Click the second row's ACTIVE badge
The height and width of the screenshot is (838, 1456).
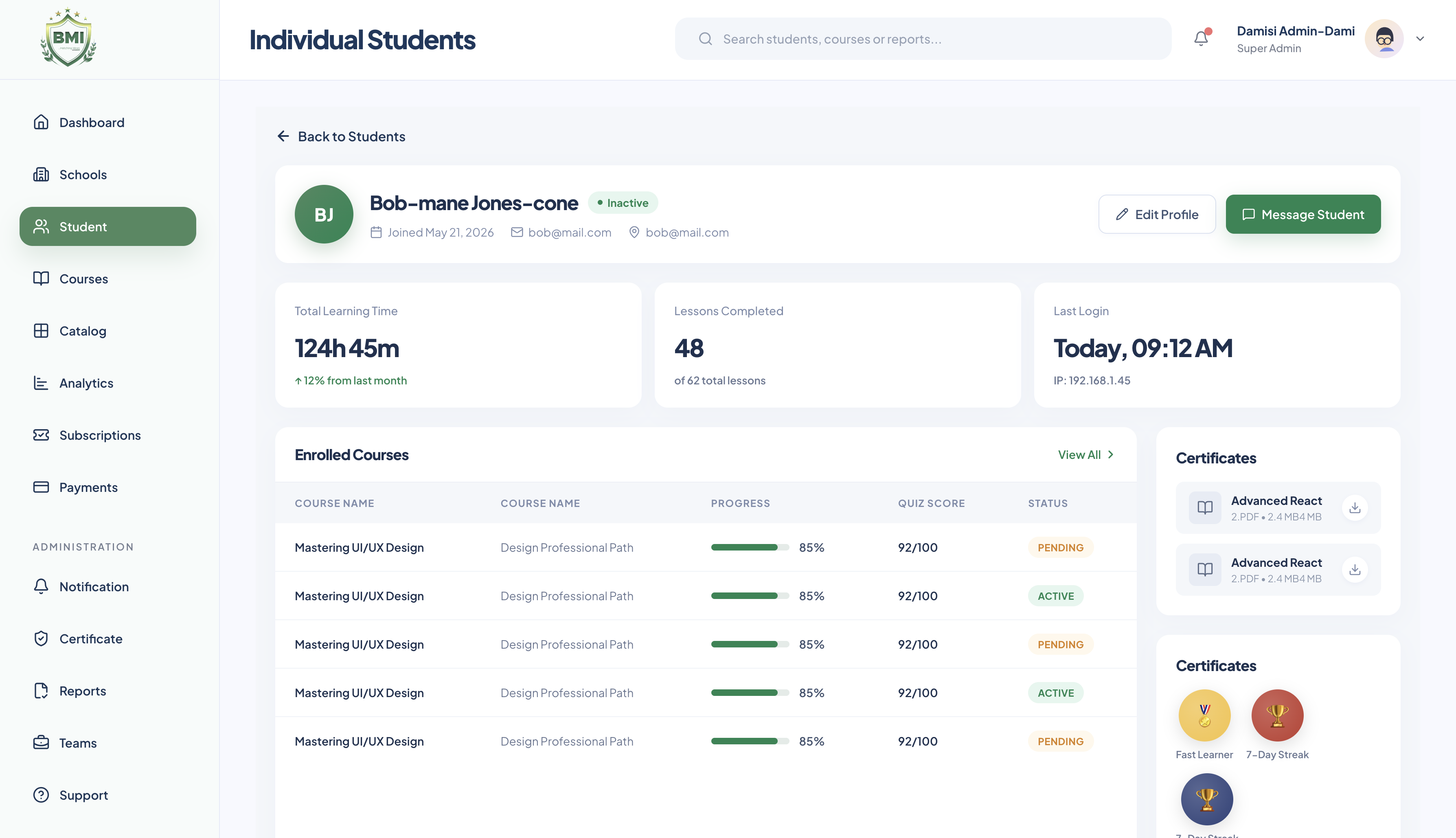pyautogui.click(x=1055, y=596)
